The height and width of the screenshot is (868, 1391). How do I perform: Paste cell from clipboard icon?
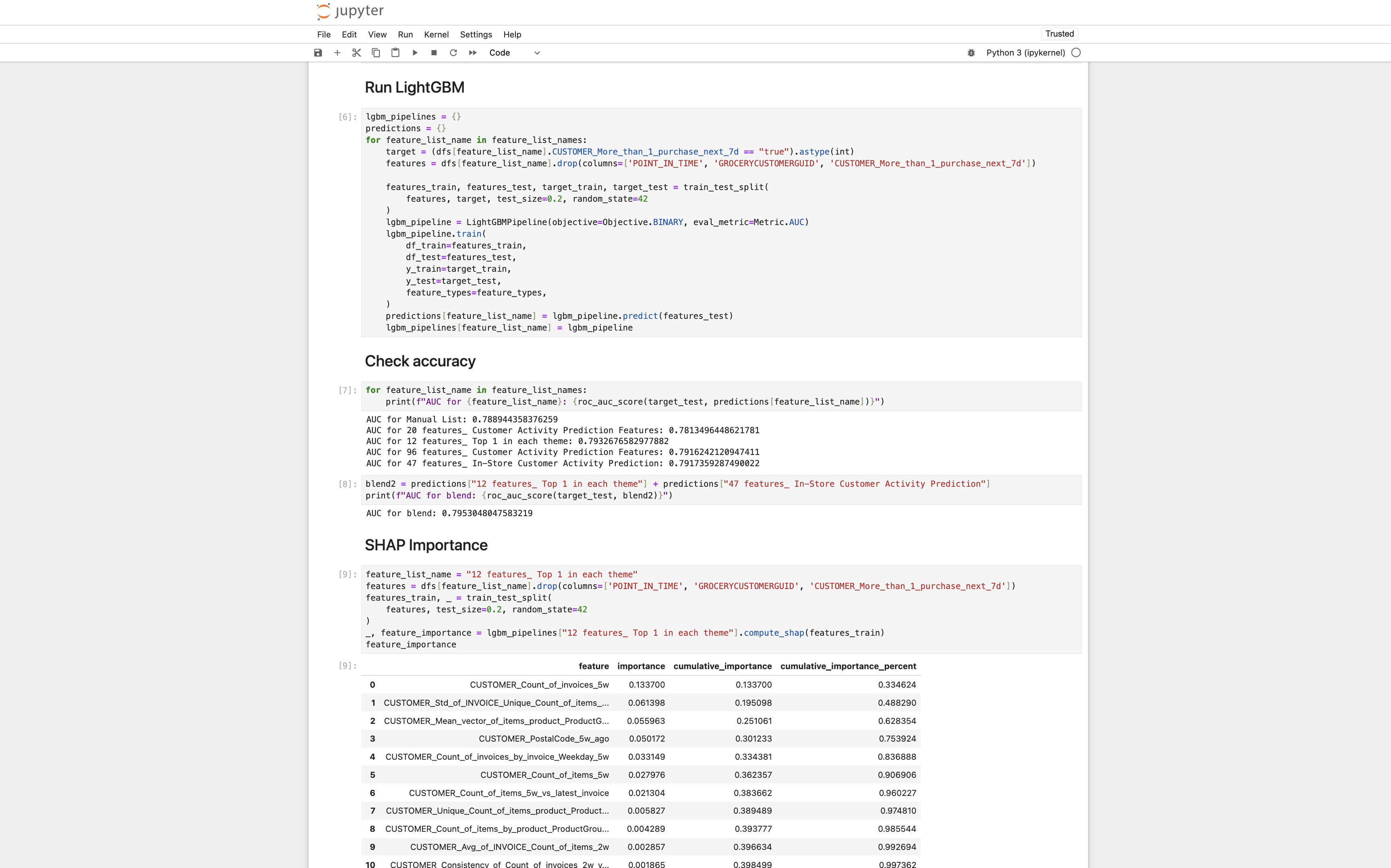point(395,53)
